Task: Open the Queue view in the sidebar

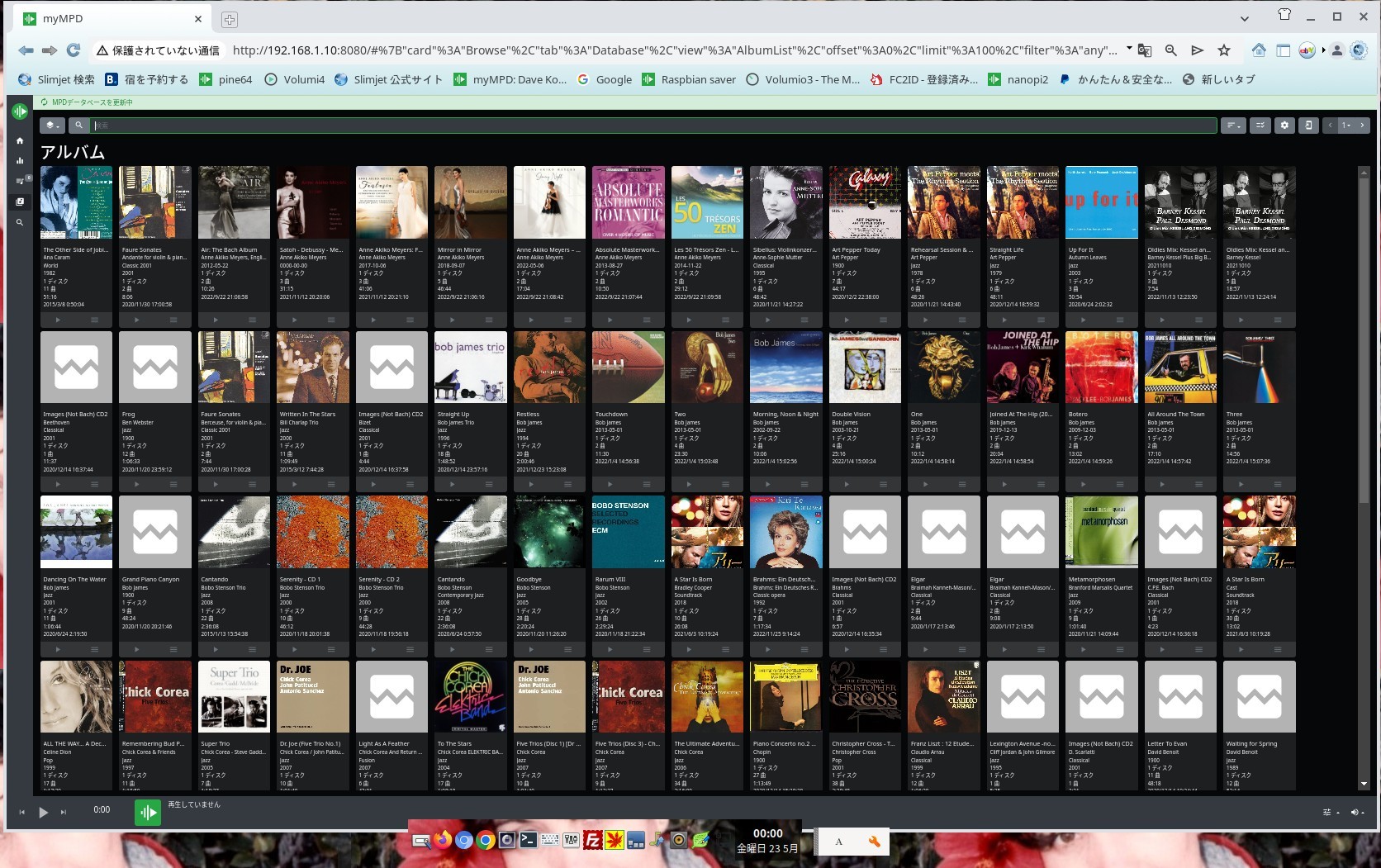Action: pos(20,181)
